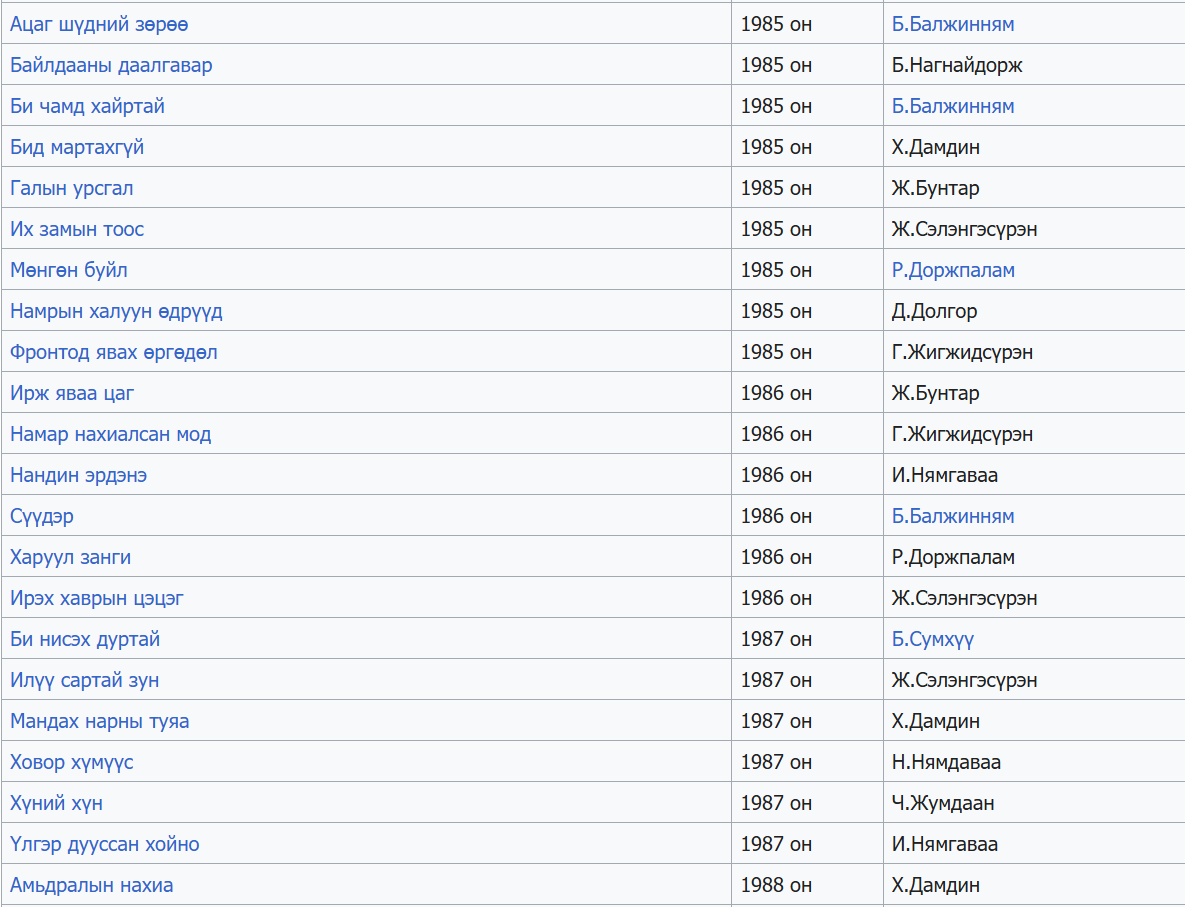Click the Их замын тоос title

tap(77, 229)
